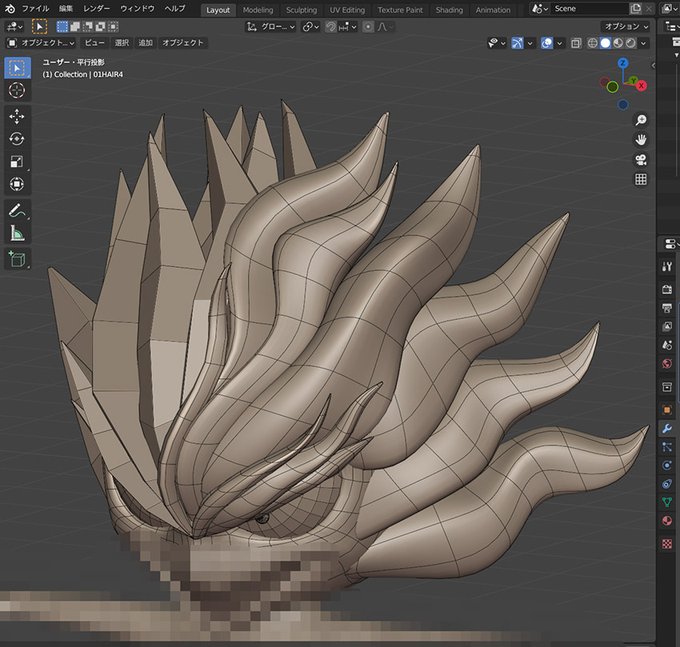
Task: Switch to rendered shading
Action: tap(631, 43)
